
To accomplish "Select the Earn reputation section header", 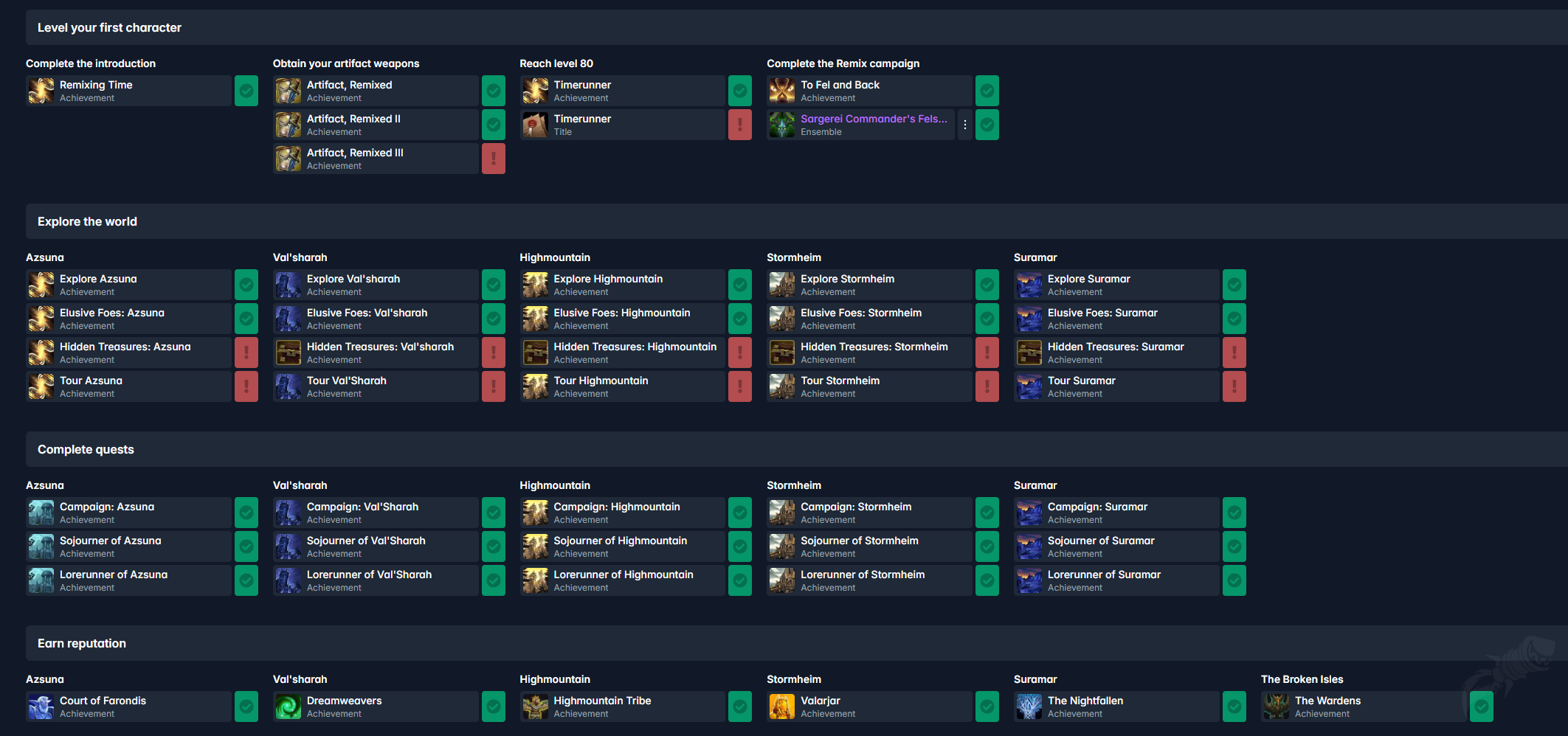I will pos(82,643).
